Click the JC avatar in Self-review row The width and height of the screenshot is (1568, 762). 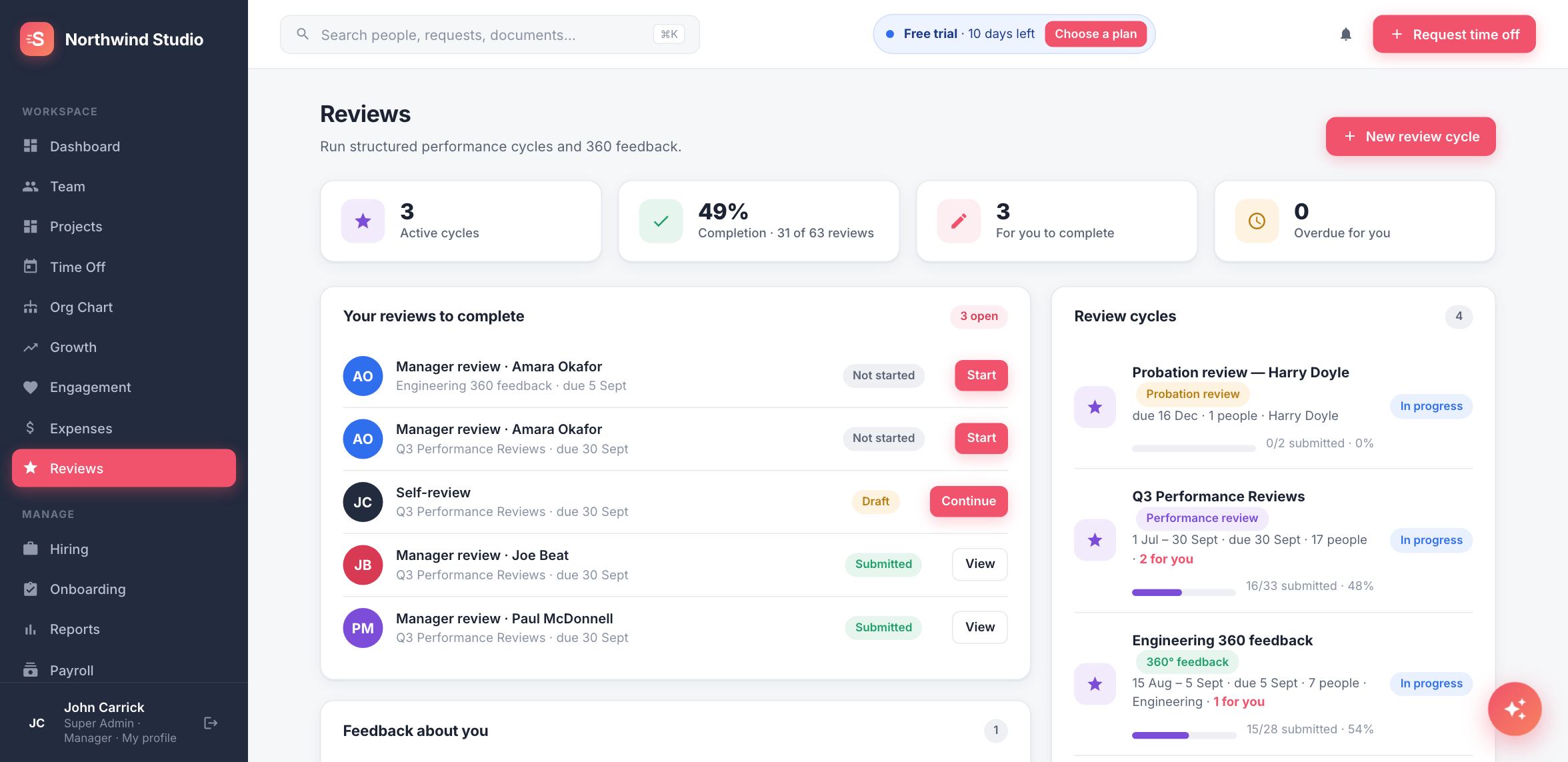click(363, 502)
